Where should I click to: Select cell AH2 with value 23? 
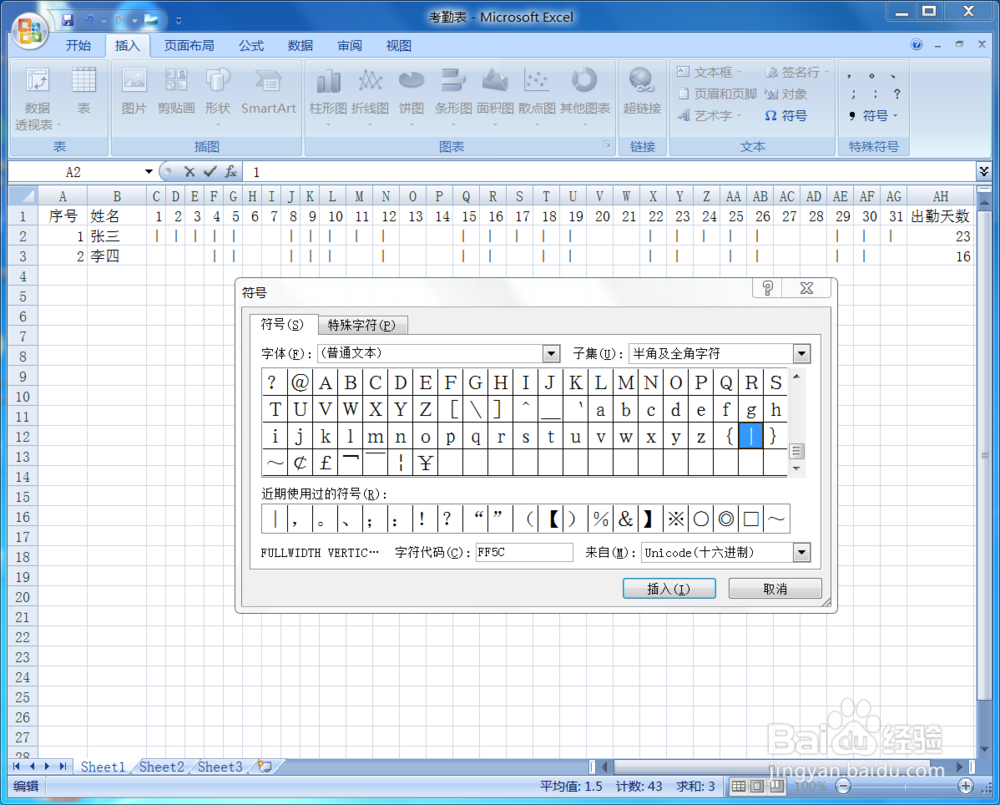(x=941, y=237)
